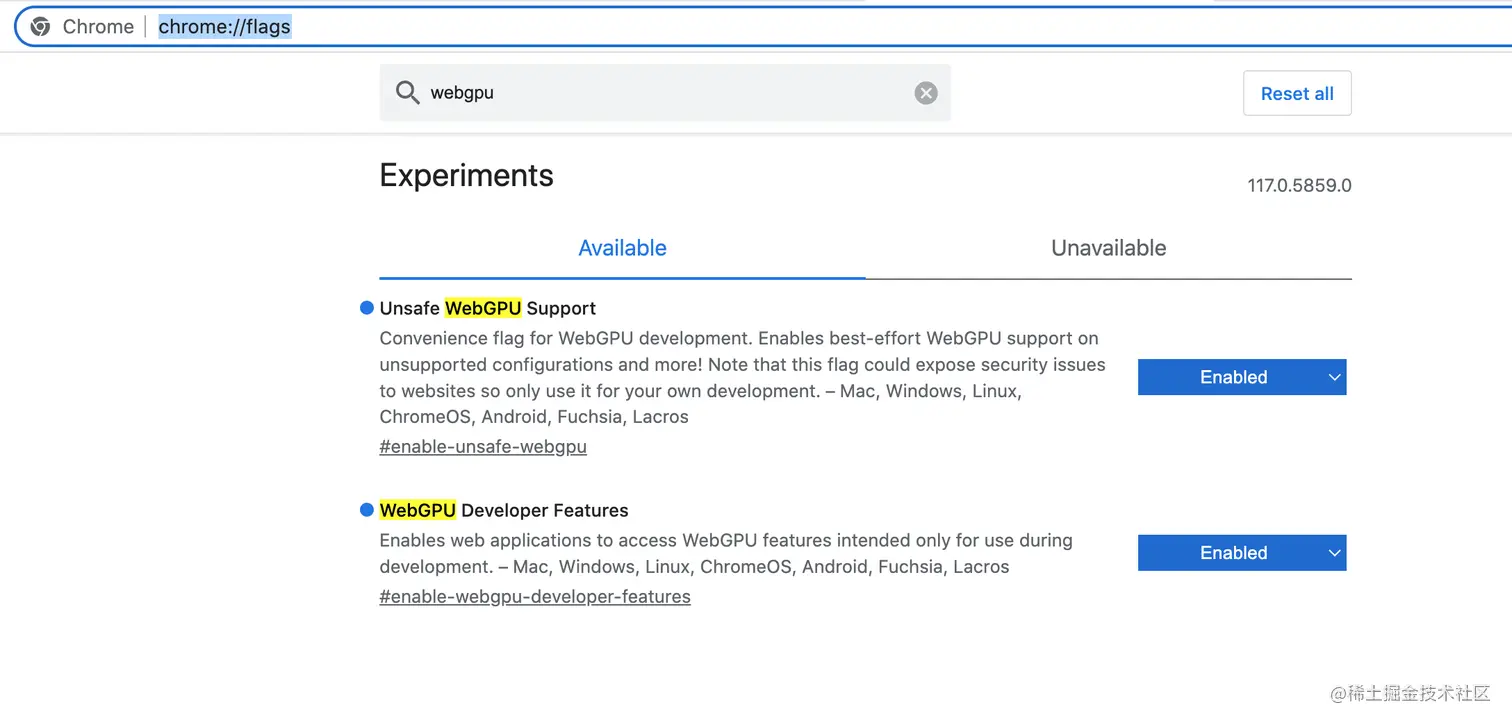1512x725 pixels.
Task: Select the WebGPU Developer Features flag title
Action: (x=504, y=510)
